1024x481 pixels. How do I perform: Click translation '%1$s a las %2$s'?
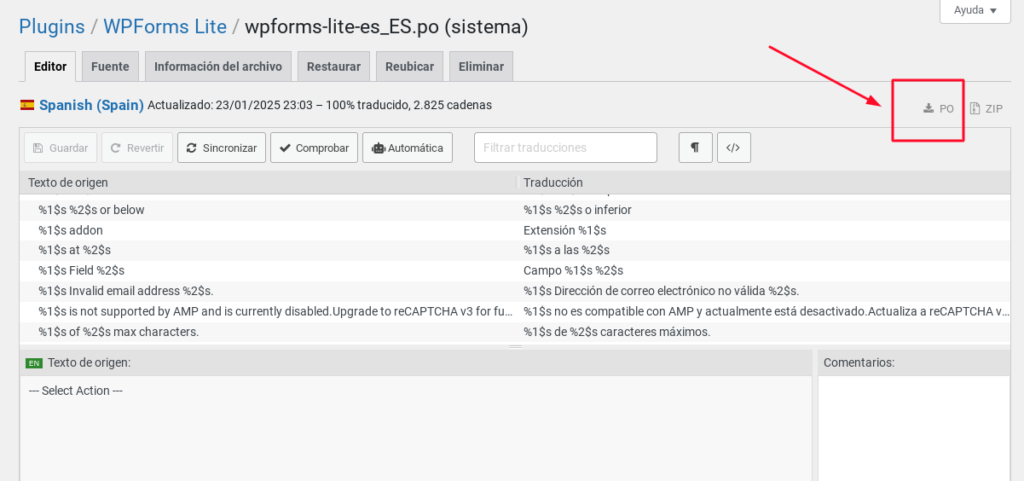point(566,250)
